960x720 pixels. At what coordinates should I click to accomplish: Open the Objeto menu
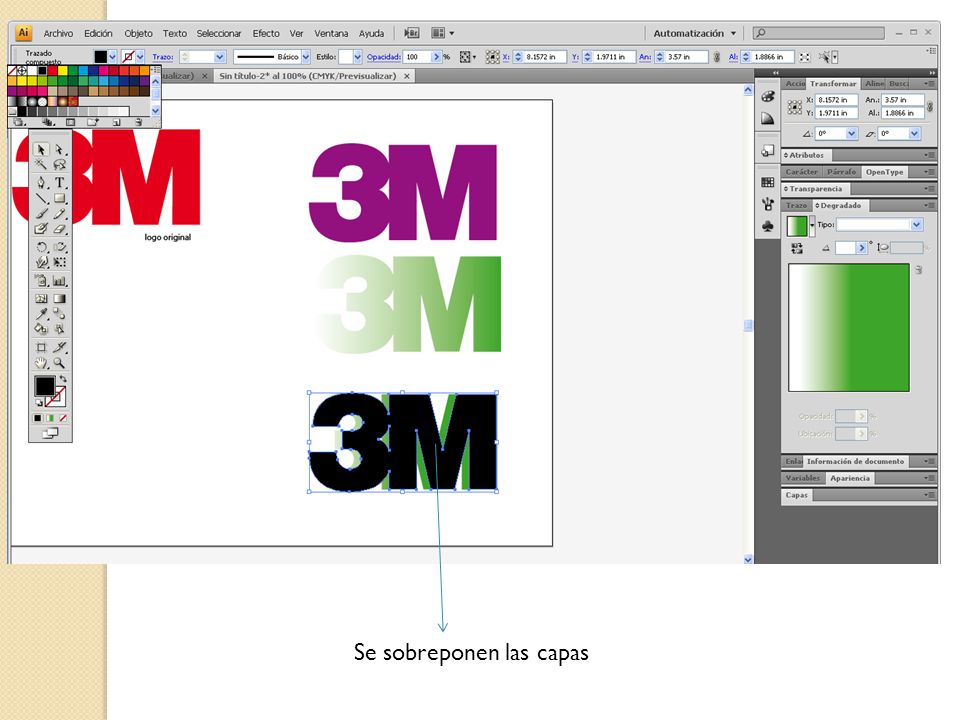138,33
